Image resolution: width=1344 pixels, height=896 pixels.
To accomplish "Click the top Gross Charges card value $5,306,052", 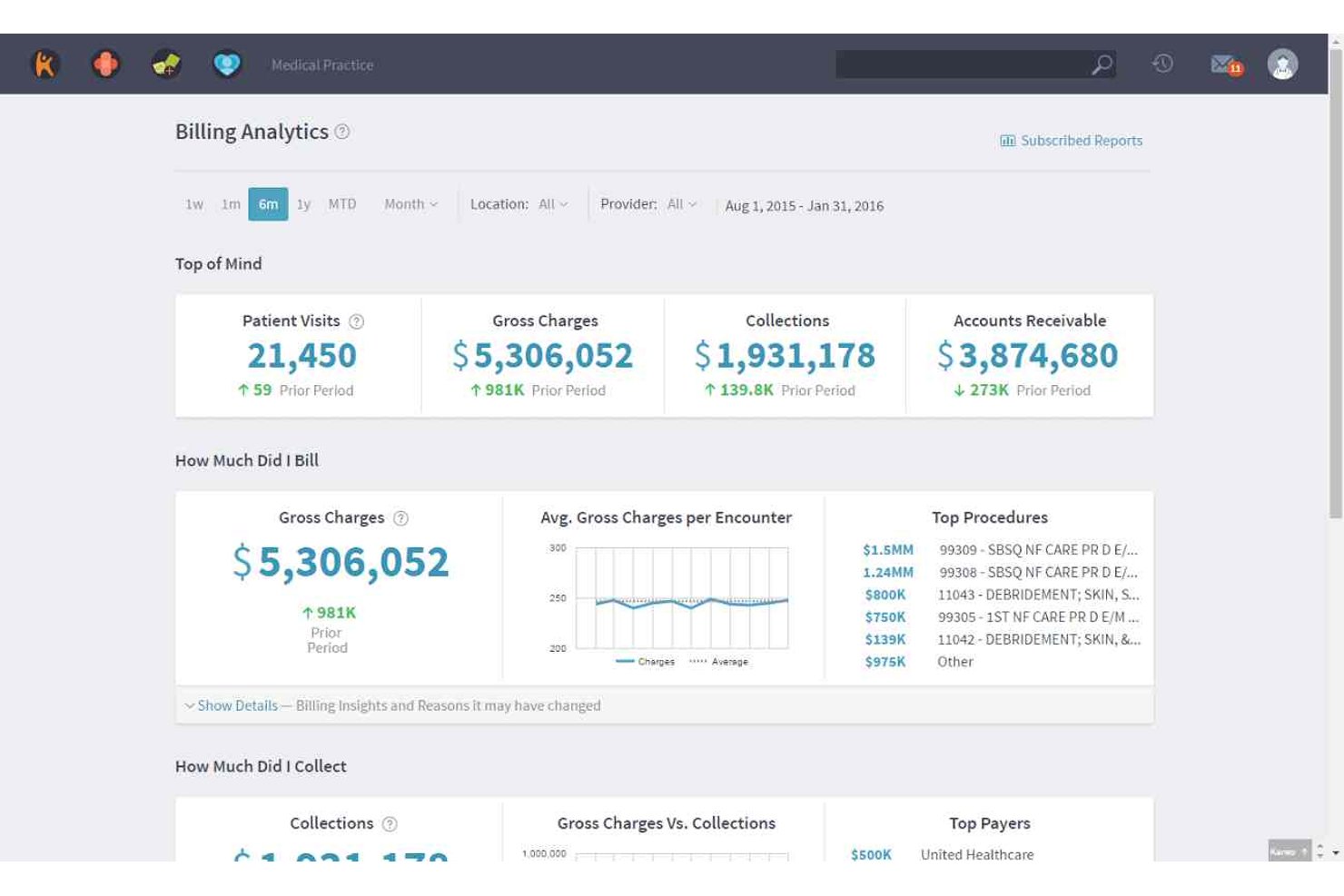I will click(543, 355).
